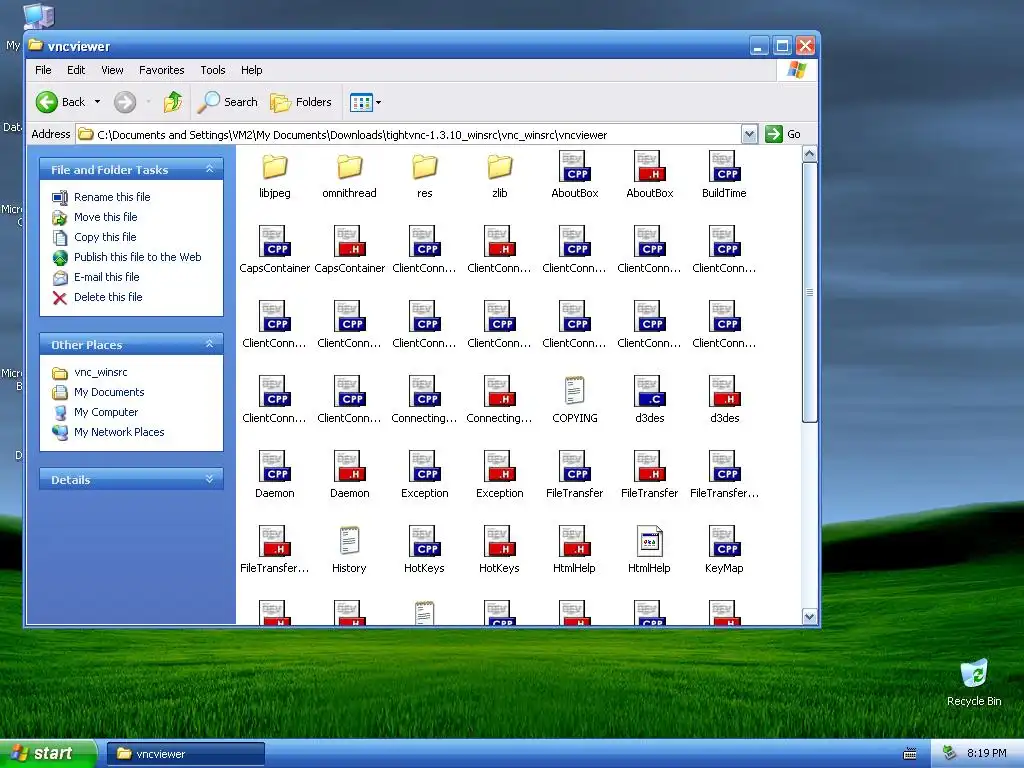This screenshot has width=1024, height=768.
Task: Open the Windows Start menu
Action: (x=47, y=754)
